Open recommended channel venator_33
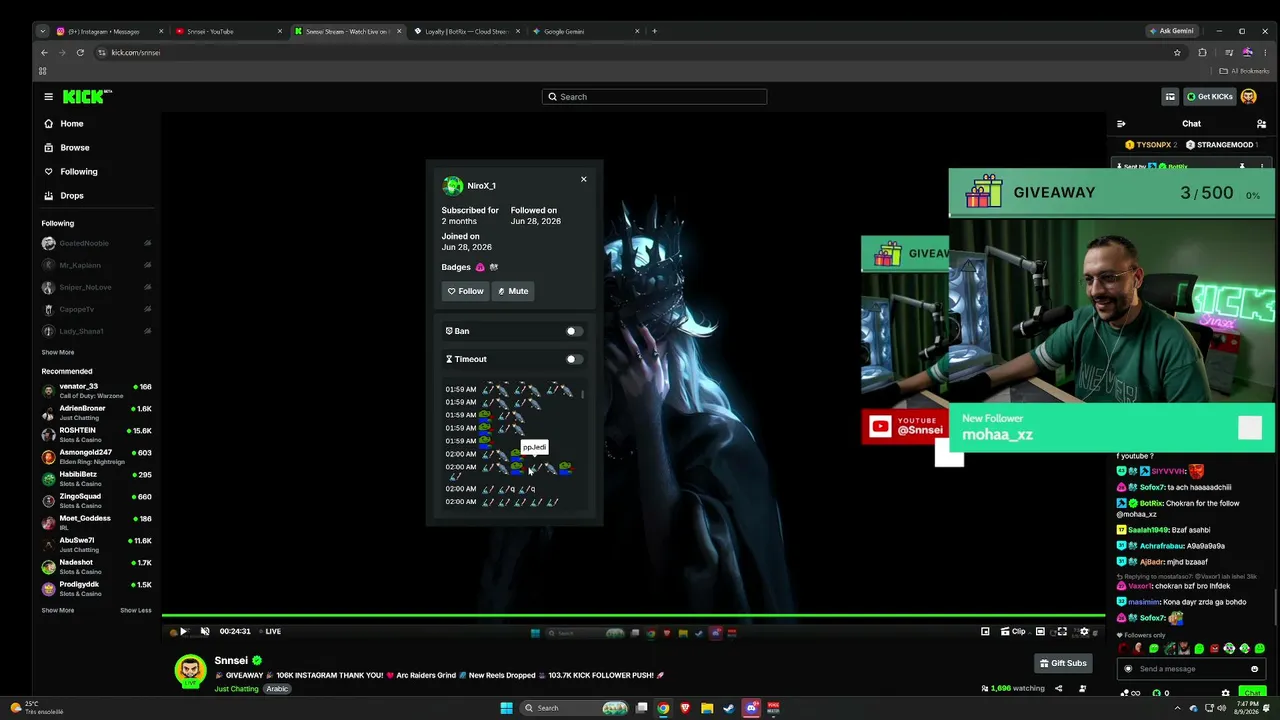1280x720 pixels. tap(97, 391)
